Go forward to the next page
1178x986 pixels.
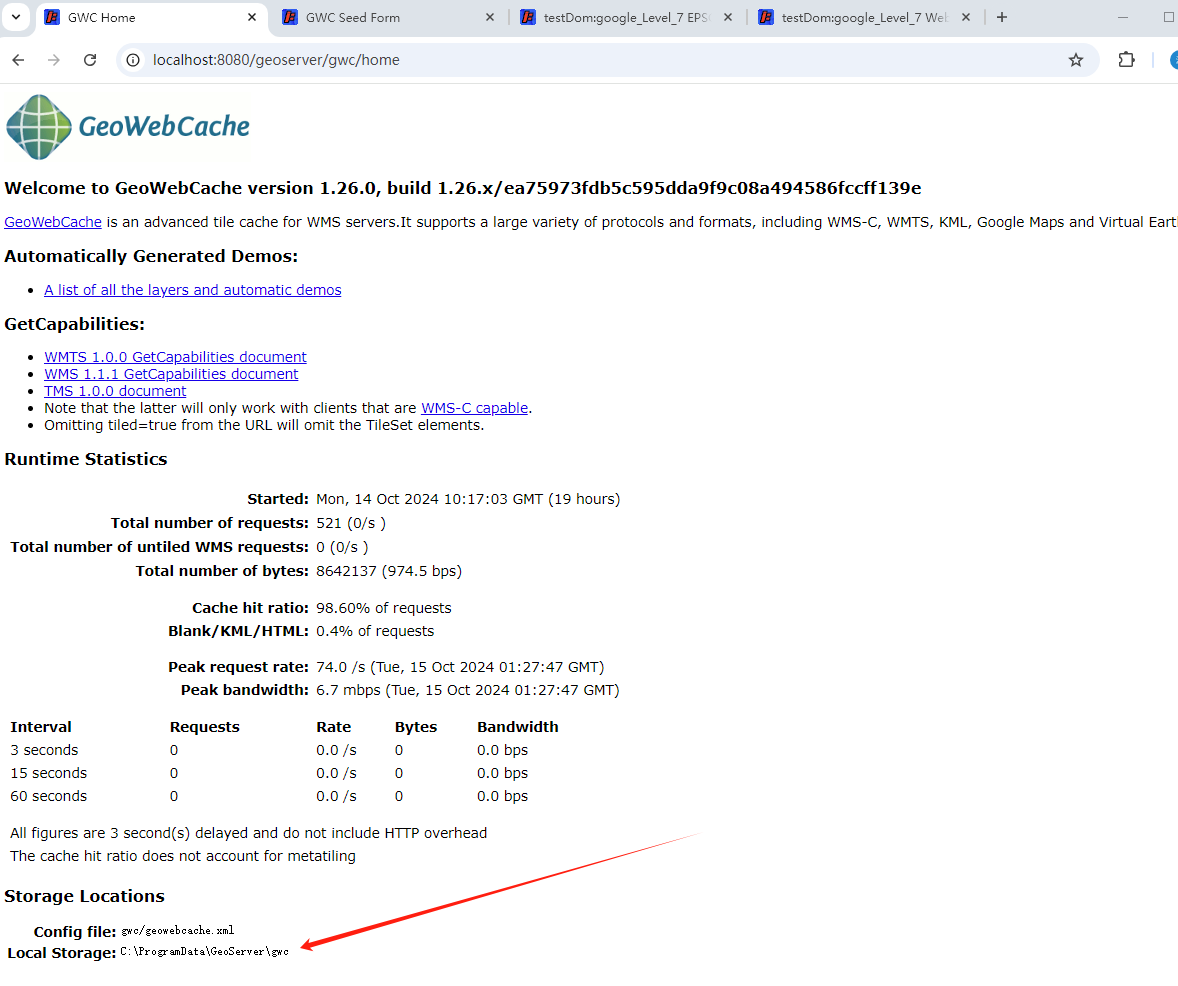[54, 60]
